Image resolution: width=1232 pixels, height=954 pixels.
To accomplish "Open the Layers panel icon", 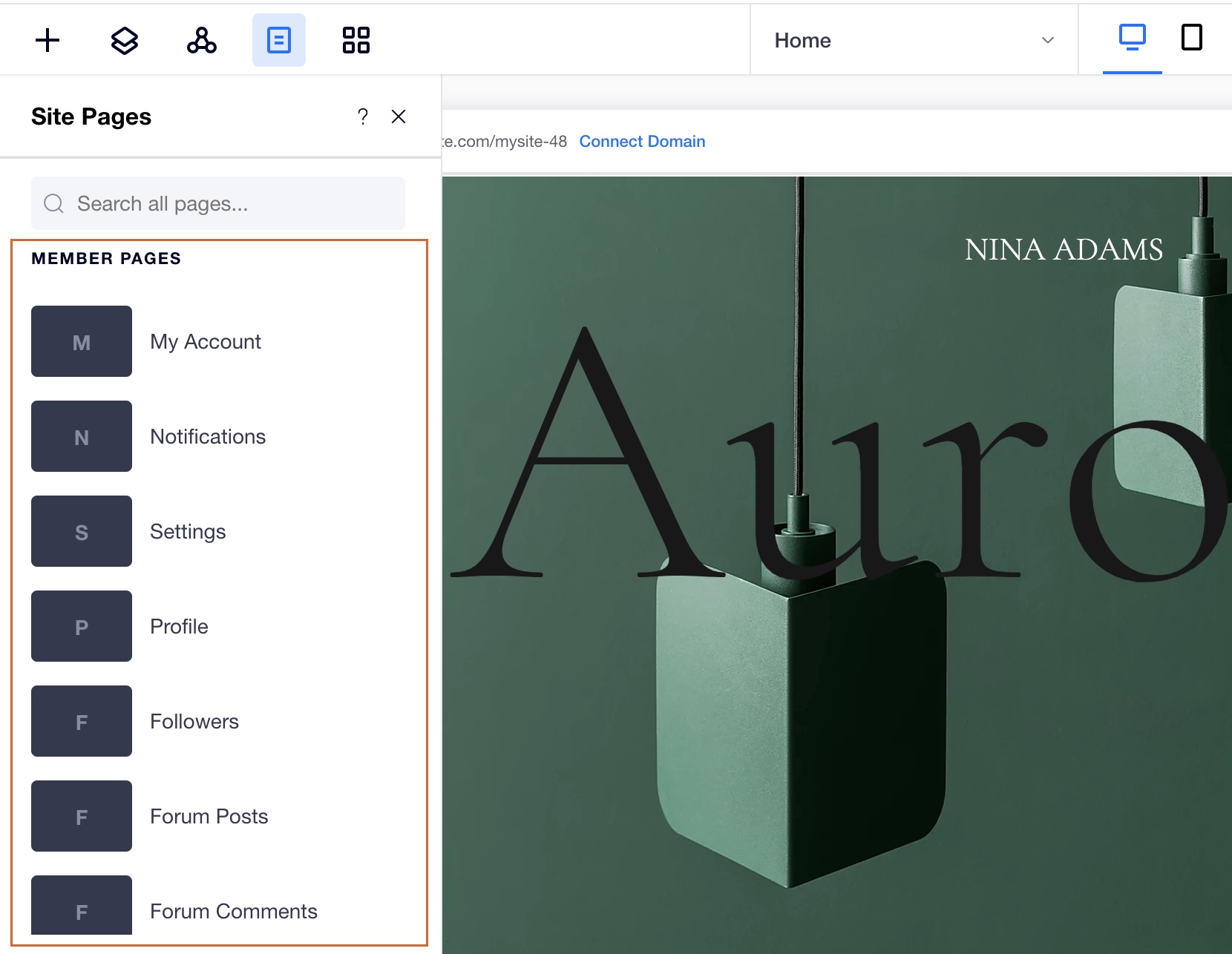I will pos(125,40).
